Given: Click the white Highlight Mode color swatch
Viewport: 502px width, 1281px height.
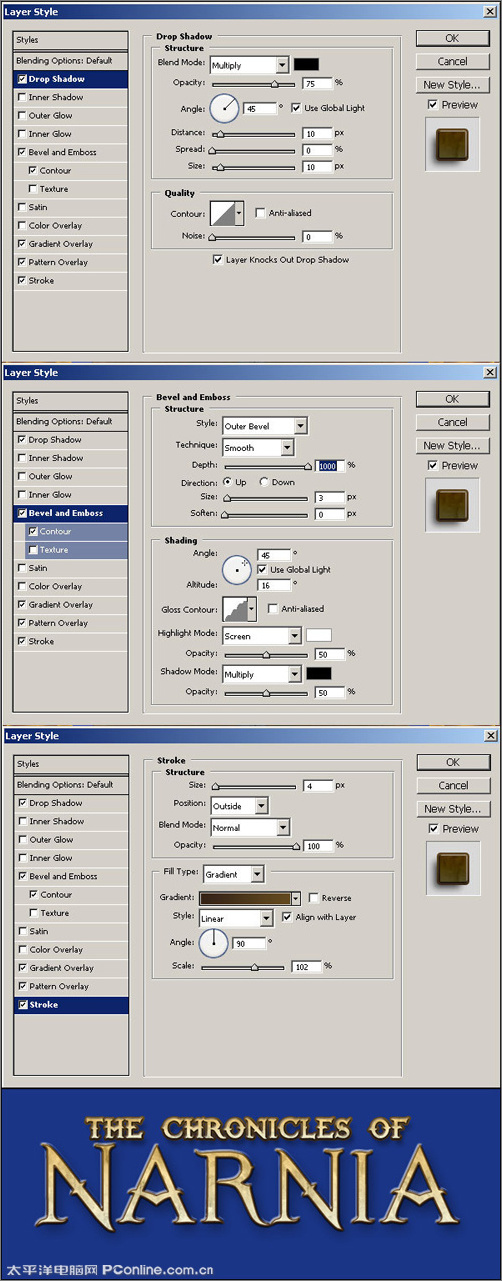Looking at the screenshot, I should (319, 635).
